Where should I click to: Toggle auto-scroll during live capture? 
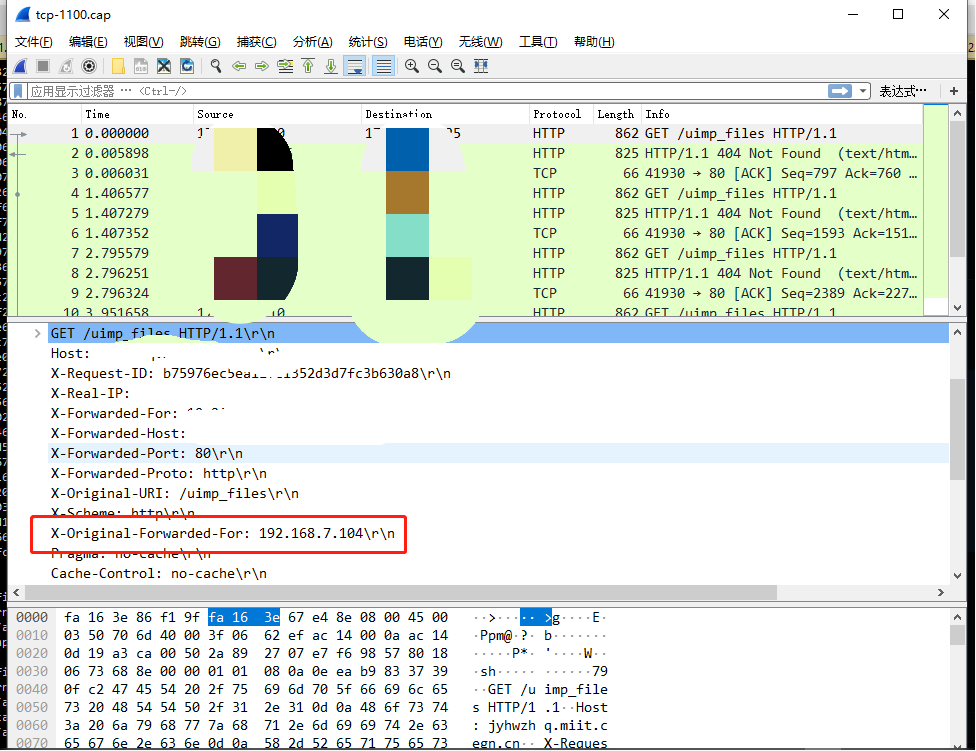click(x=355, y=66)
